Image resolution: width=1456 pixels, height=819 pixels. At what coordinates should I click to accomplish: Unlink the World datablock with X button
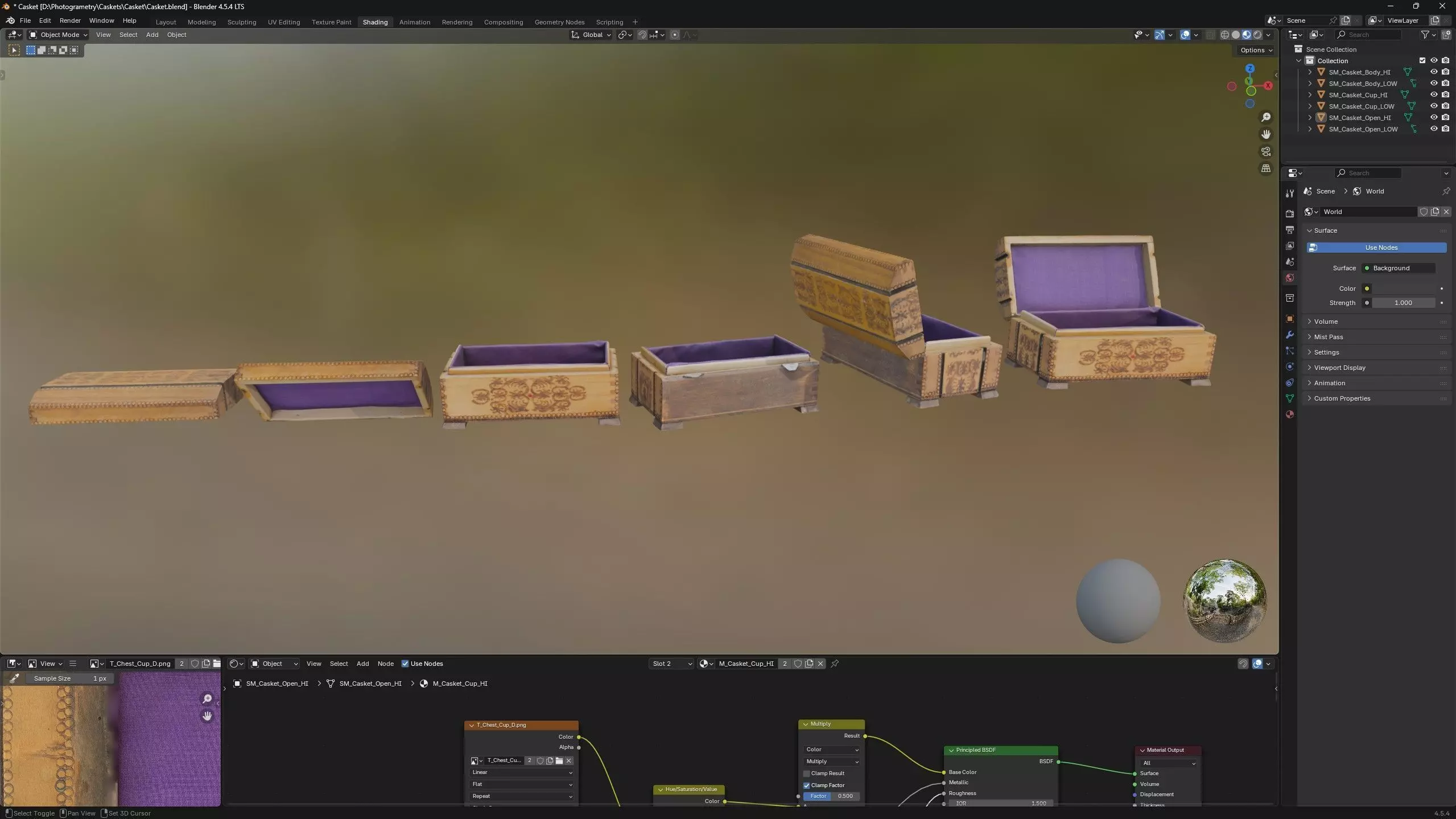tap(1446, 212)
